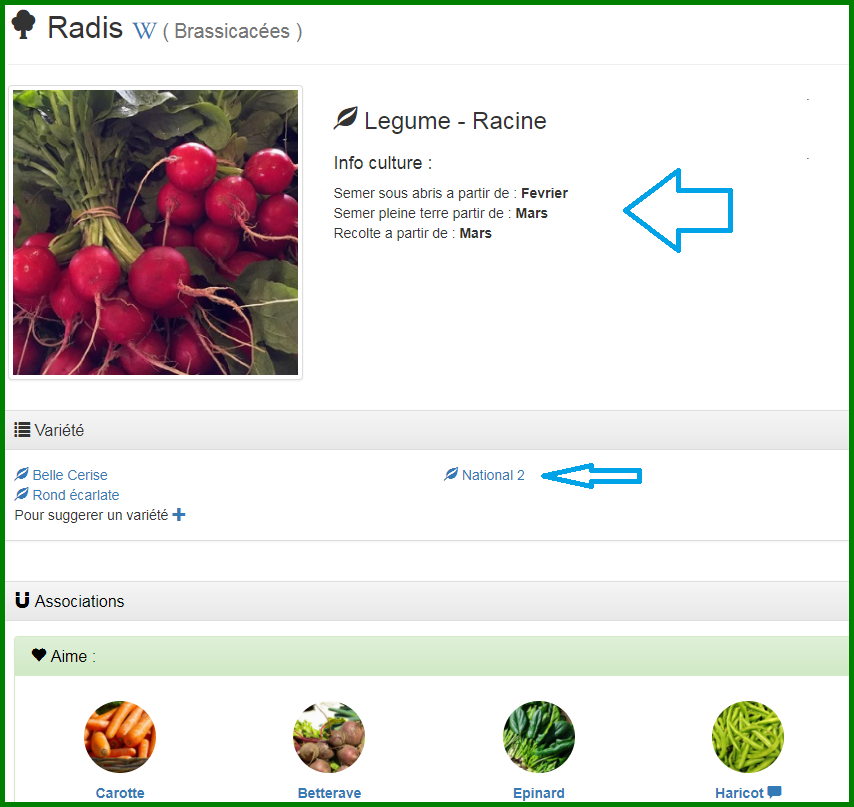The width and height of the screenshot is (854, 807).
Task: Click the Carotte round thumbnail
Action: (120, 737)
